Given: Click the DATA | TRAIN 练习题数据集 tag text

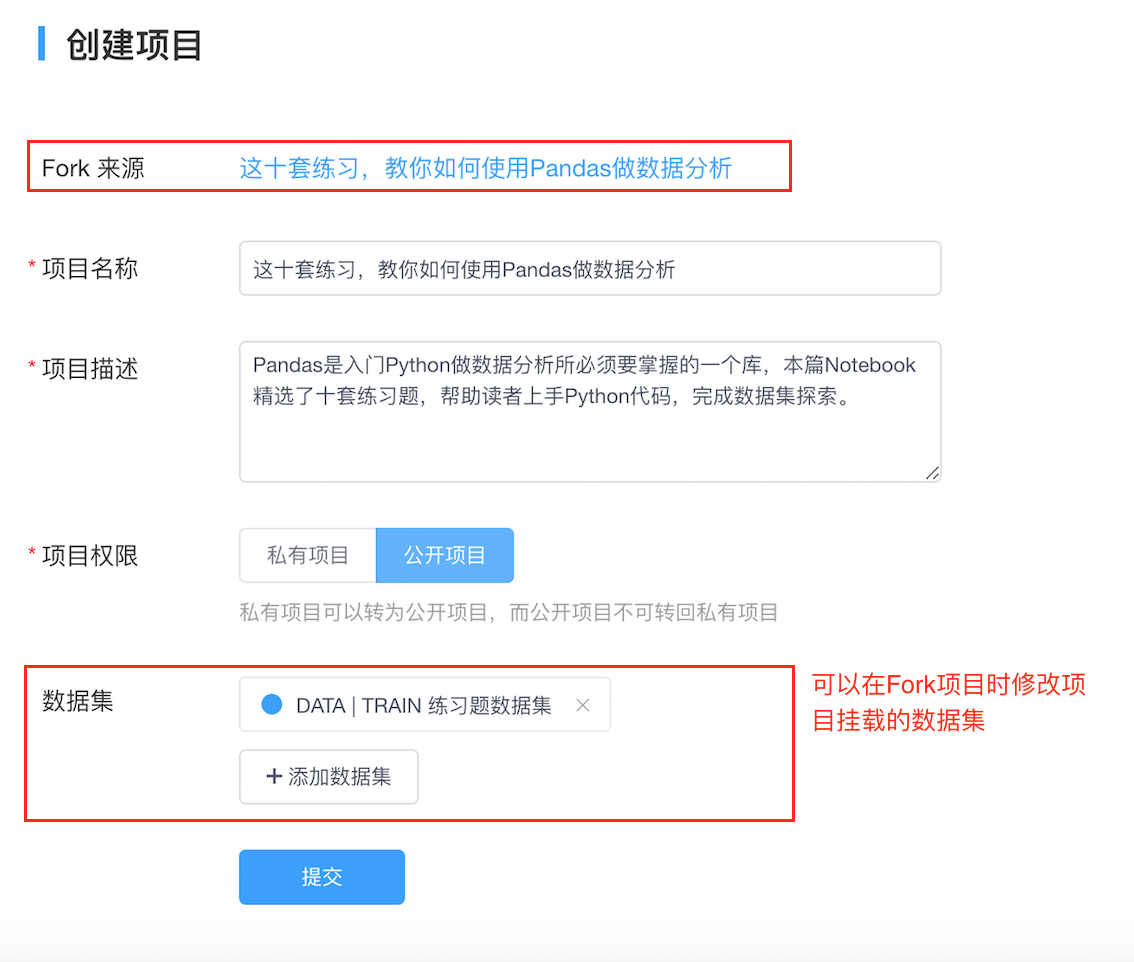Looking at the screenshot, I should tap(424, 705).
